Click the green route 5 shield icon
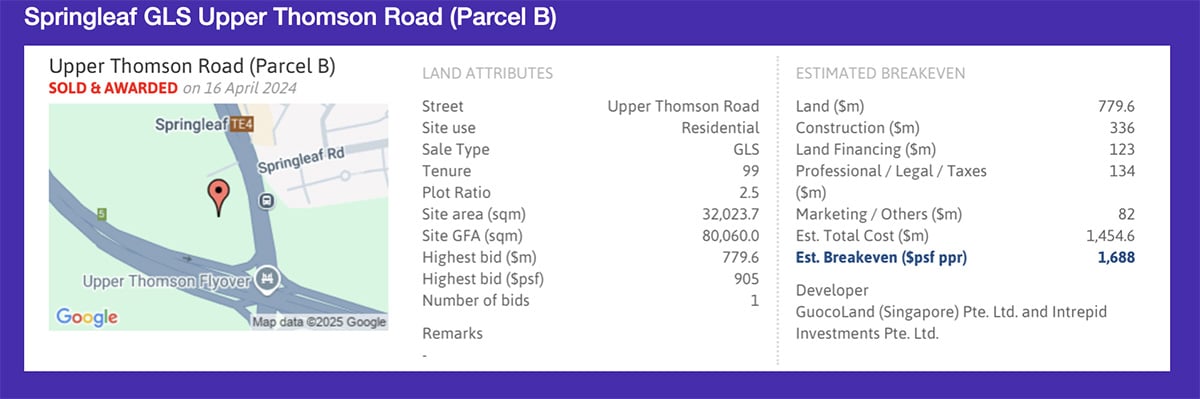The width and height of the screenshot is (1200, 399). click(x=101, y=213)
